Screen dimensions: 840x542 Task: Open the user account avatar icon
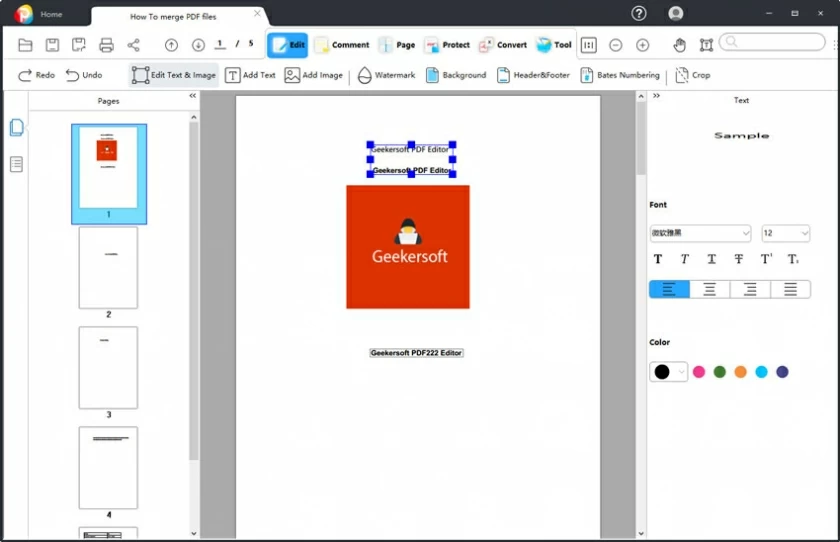click(676, 13)
